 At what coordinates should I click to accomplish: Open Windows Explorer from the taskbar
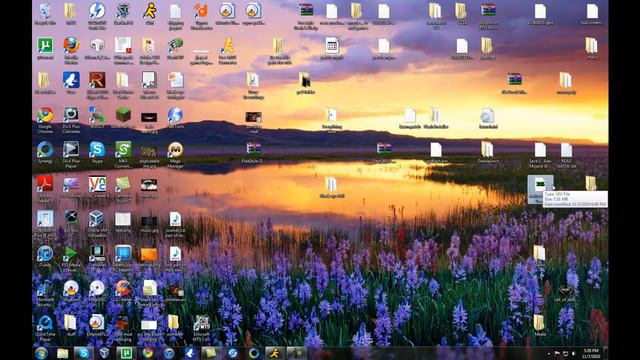pos(62,353)
